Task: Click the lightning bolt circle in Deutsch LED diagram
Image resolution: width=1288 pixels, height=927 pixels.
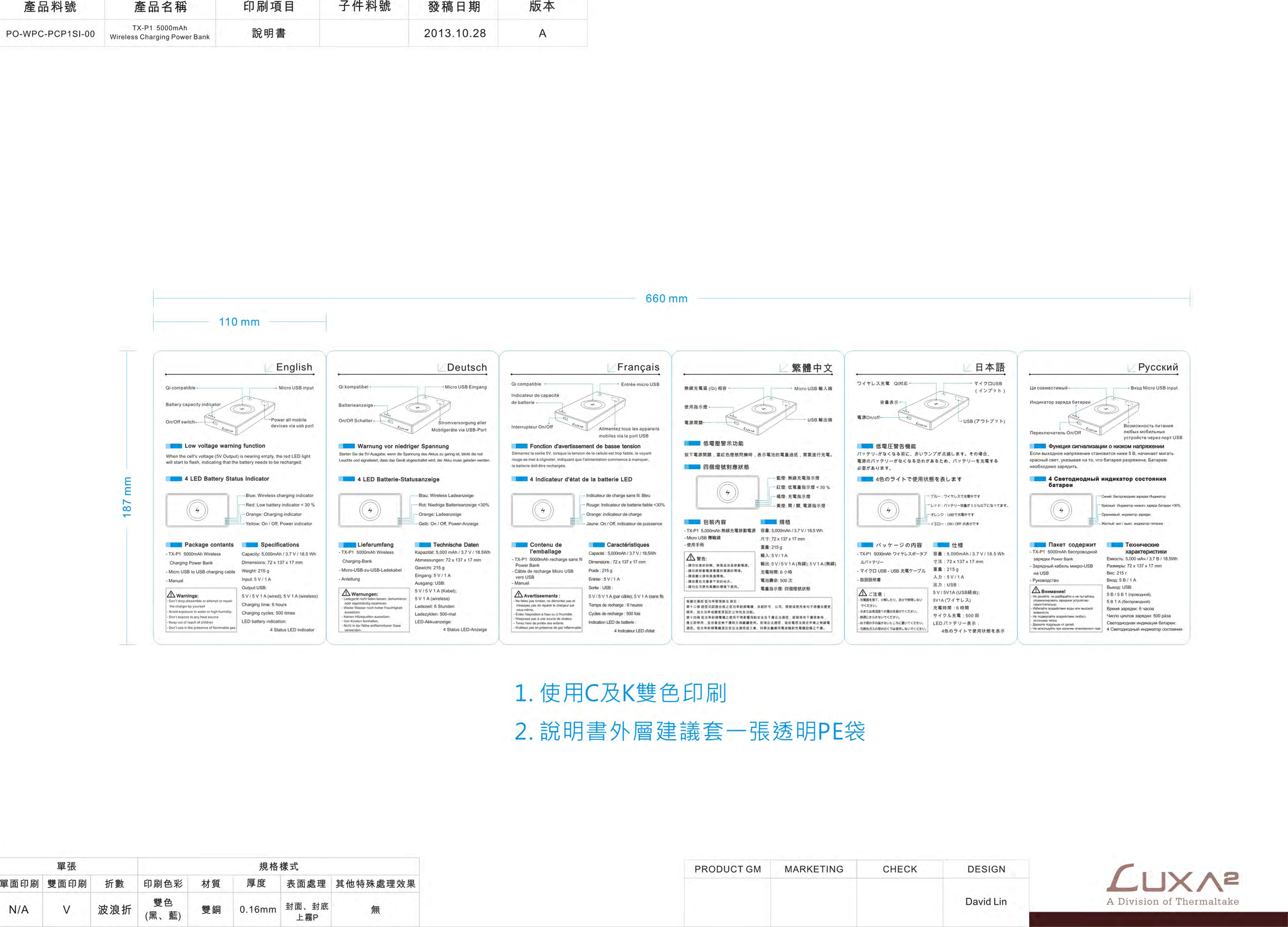Action: (370, 510)
